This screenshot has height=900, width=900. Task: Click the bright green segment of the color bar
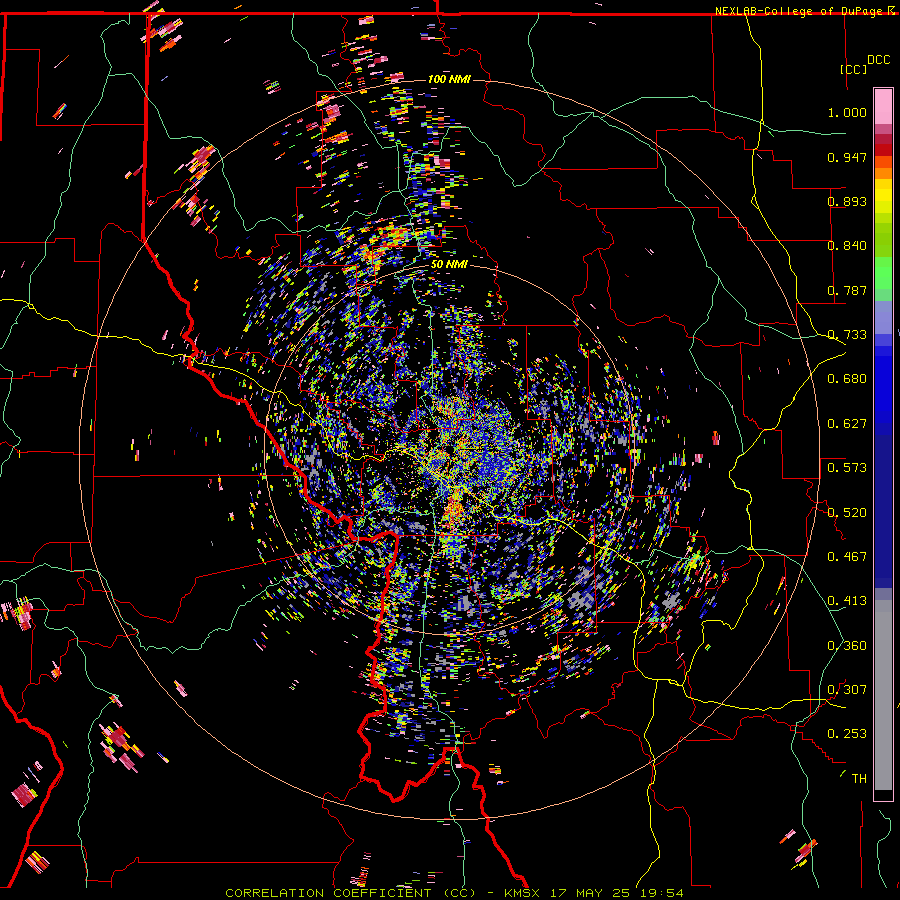883,273
